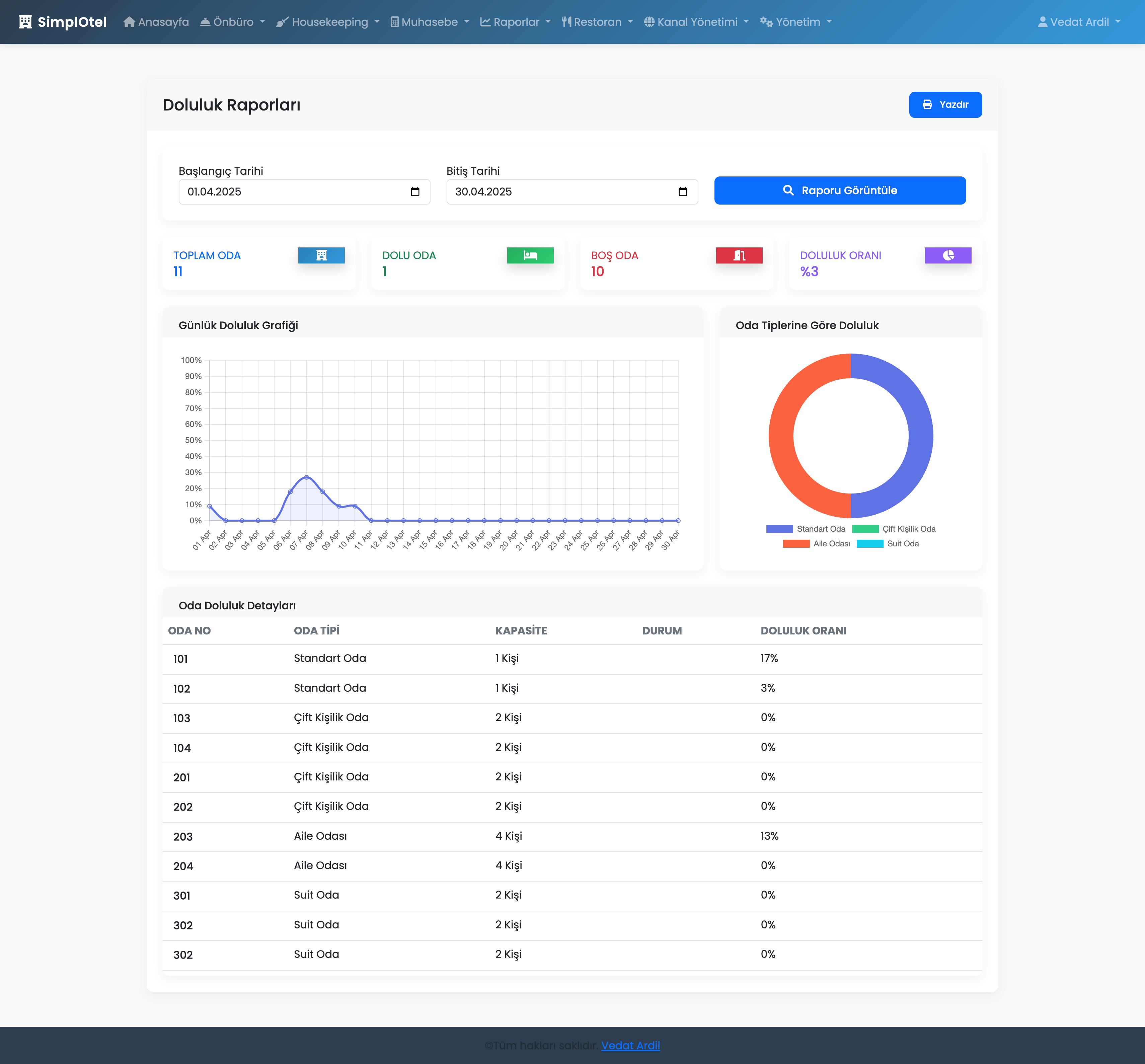
Task: Click Çift Kişilik Oda green legend swatch
Action: 865,529
